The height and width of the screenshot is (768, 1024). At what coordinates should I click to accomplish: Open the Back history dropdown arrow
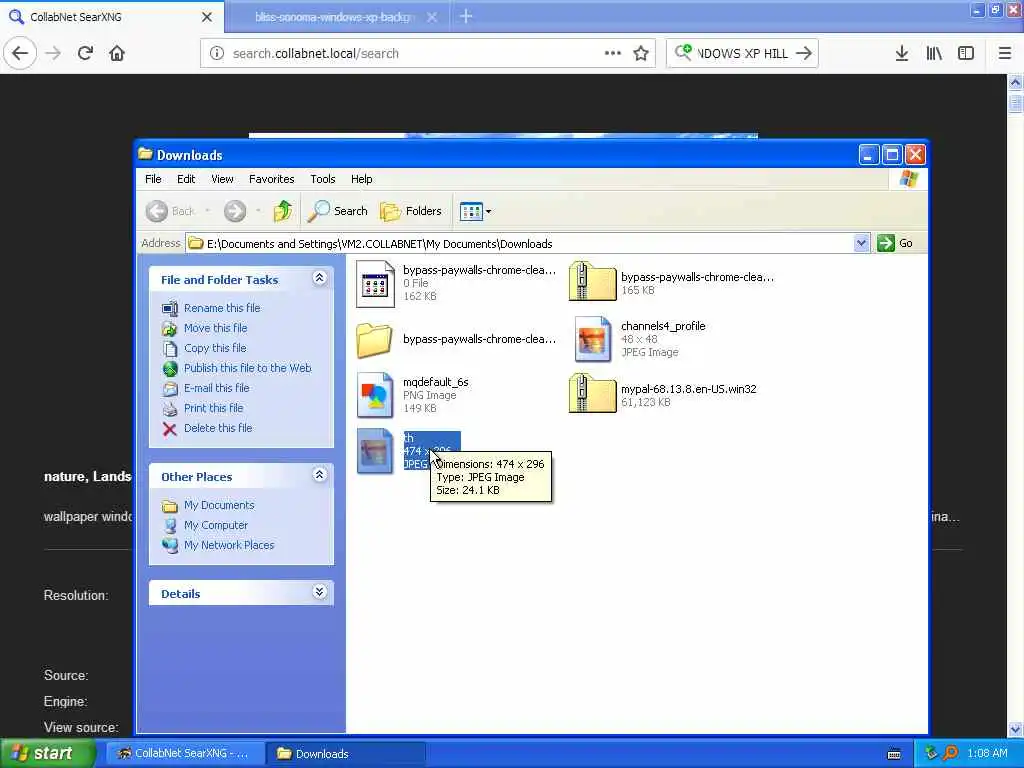(x=208, y=211)
